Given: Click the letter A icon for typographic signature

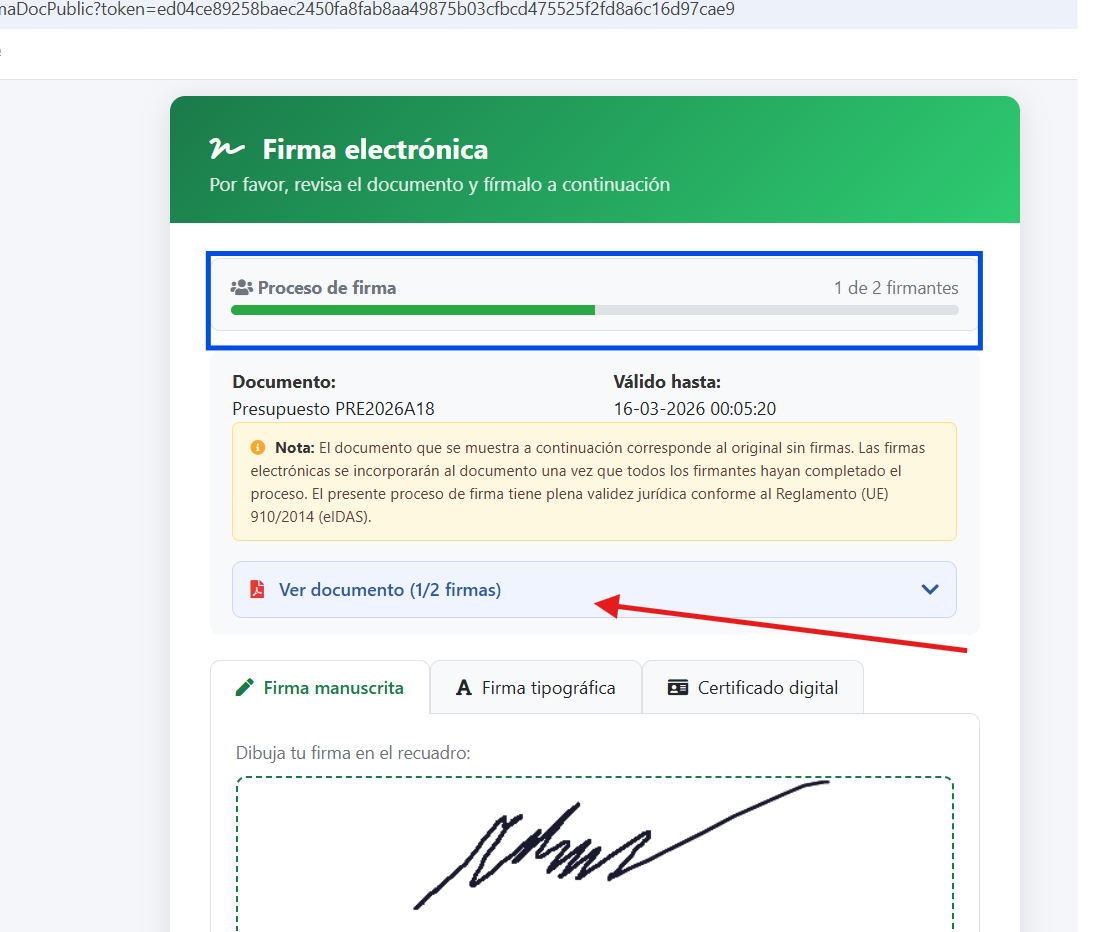Looking at the screenshot, I should point(463,688).
